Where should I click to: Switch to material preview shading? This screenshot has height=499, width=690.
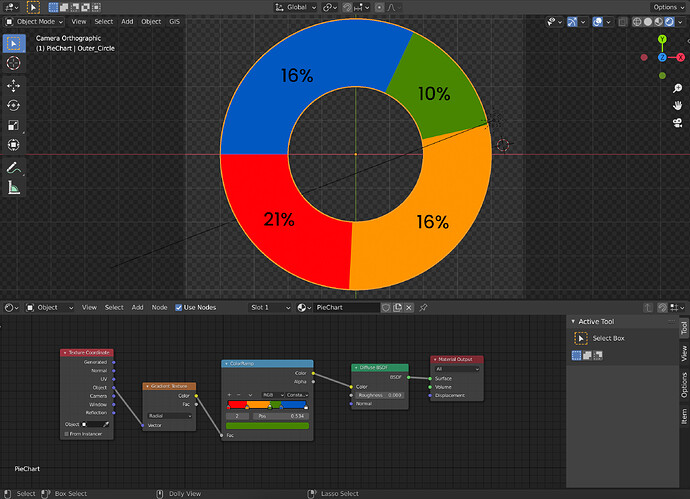click(x=659, y=22)
